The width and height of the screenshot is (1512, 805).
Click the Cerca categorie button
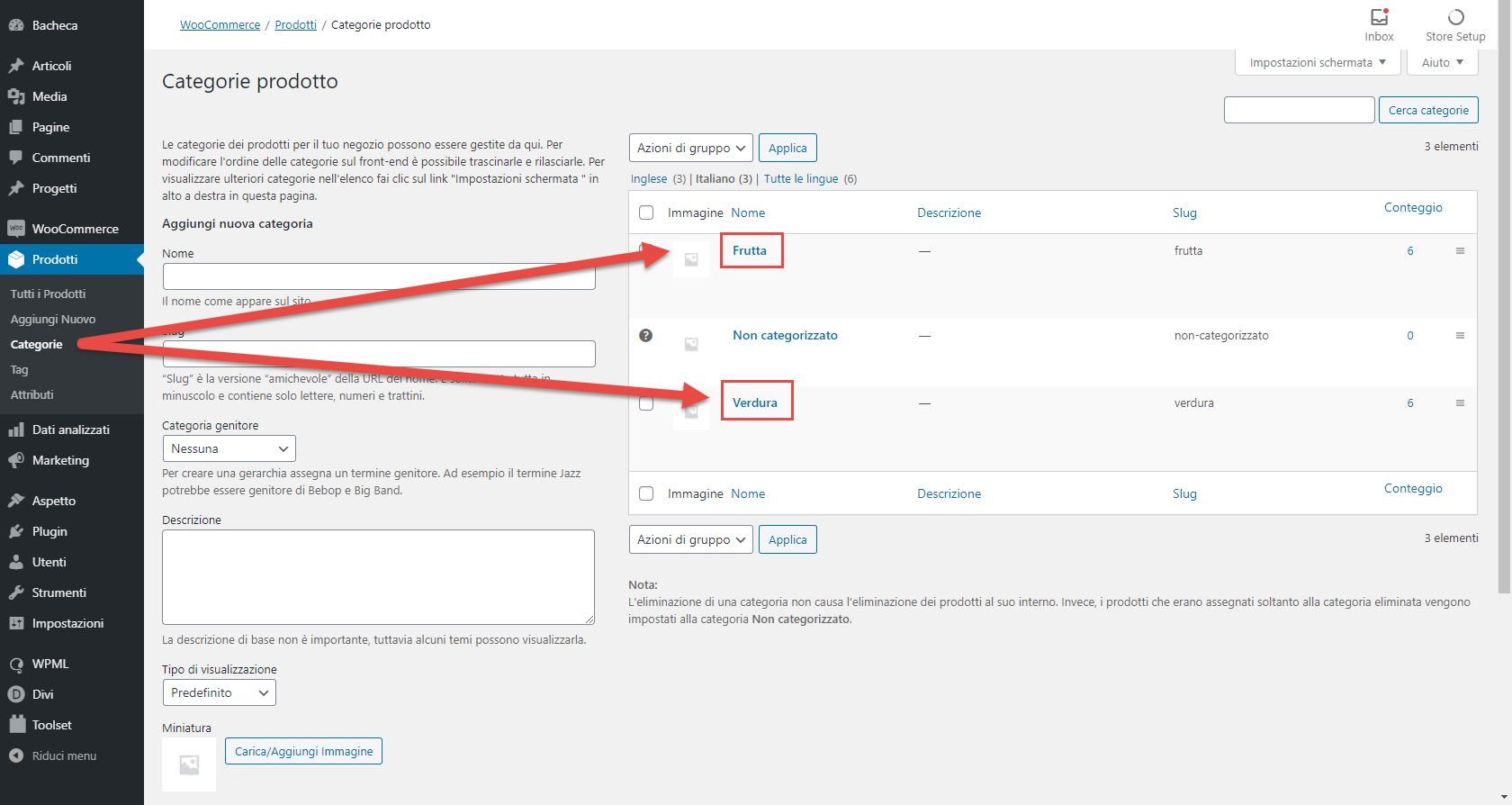coord(1428,111)
